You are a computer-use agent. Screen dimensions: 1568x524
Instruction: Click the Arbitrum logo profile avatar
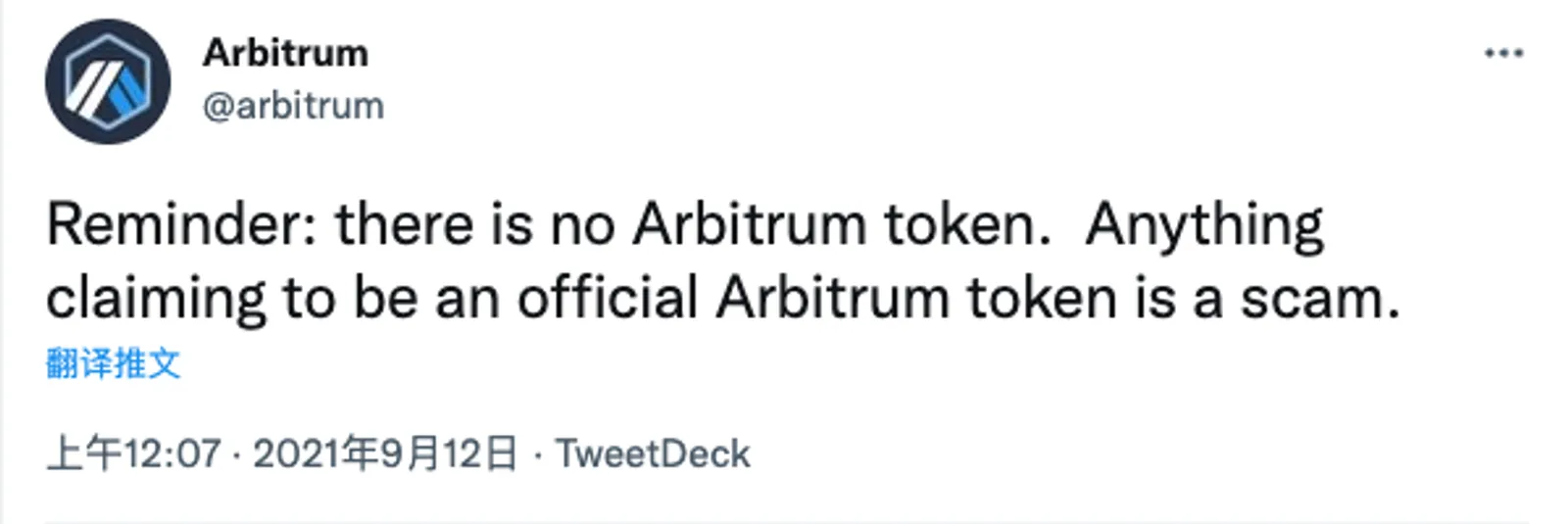tap(108, 82)
